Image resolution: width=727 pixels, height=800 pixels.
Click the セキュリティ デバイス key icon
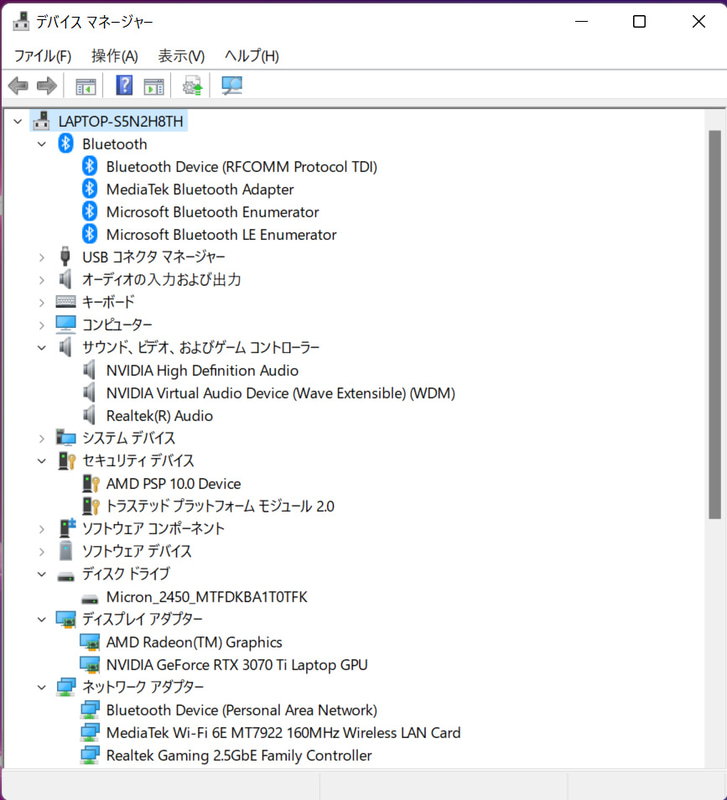[66, 460]
